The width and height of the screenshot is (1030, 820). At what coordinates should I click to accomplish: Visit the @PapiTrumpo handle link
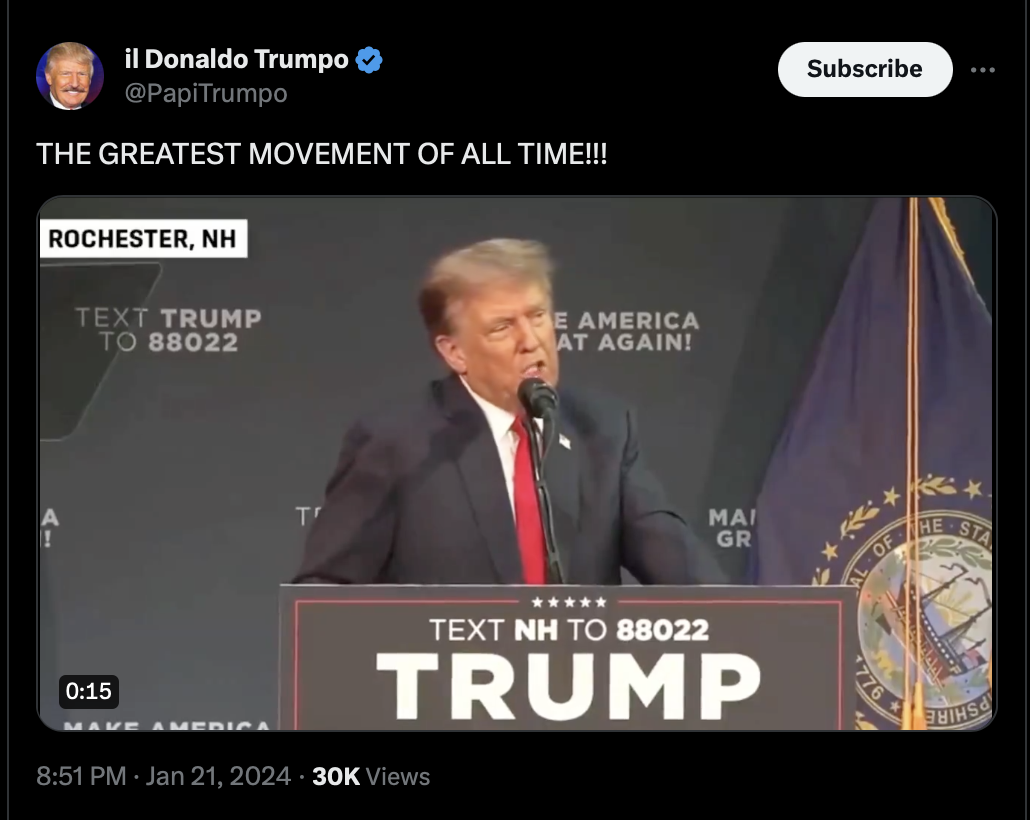click(x=206, y=93)
